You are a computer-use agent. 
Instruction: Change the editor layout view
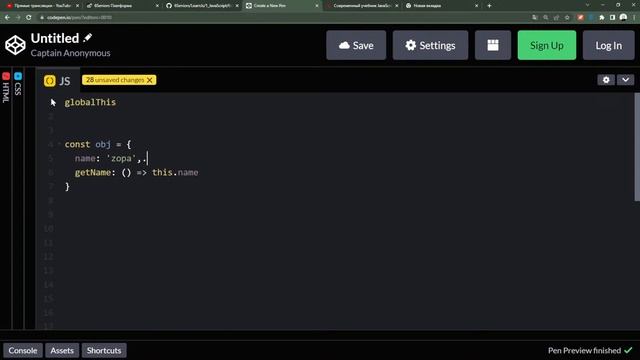click(x=493, y=45)
